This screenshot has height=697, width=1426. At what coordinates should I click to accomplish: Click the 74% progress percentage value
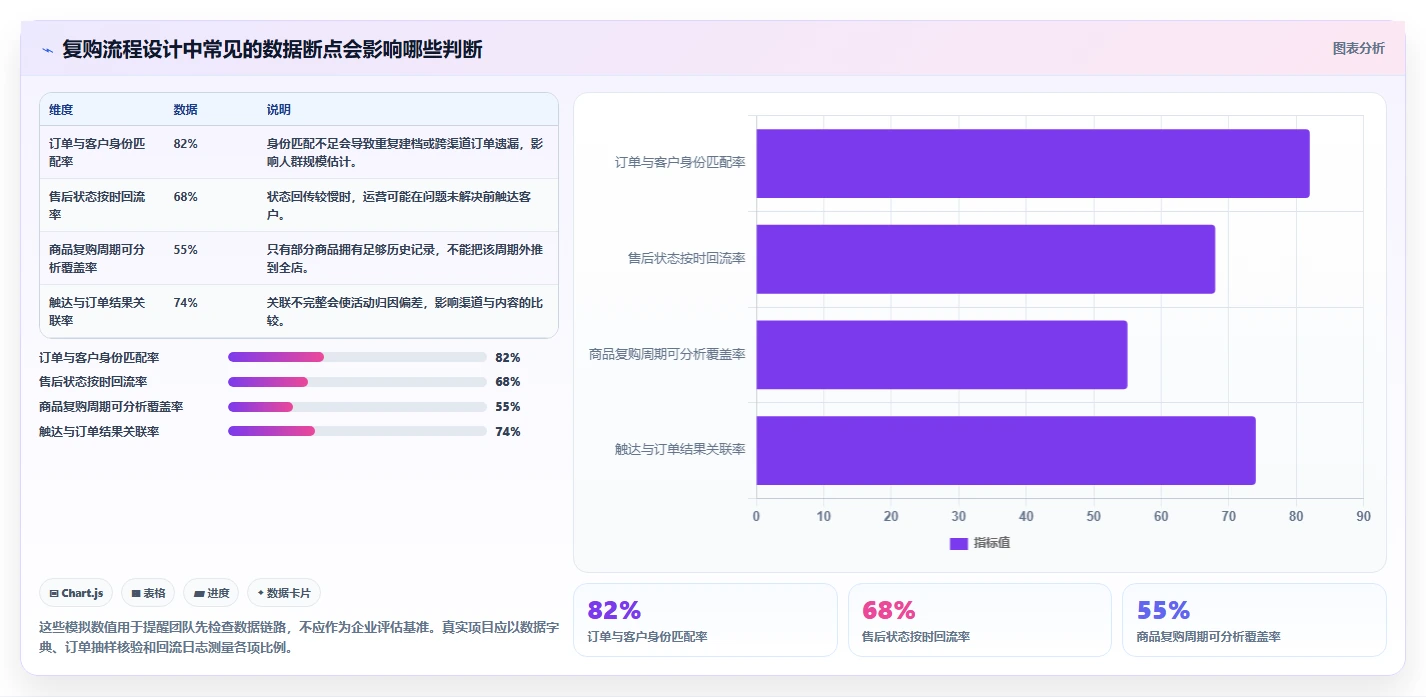coord(508,432)
